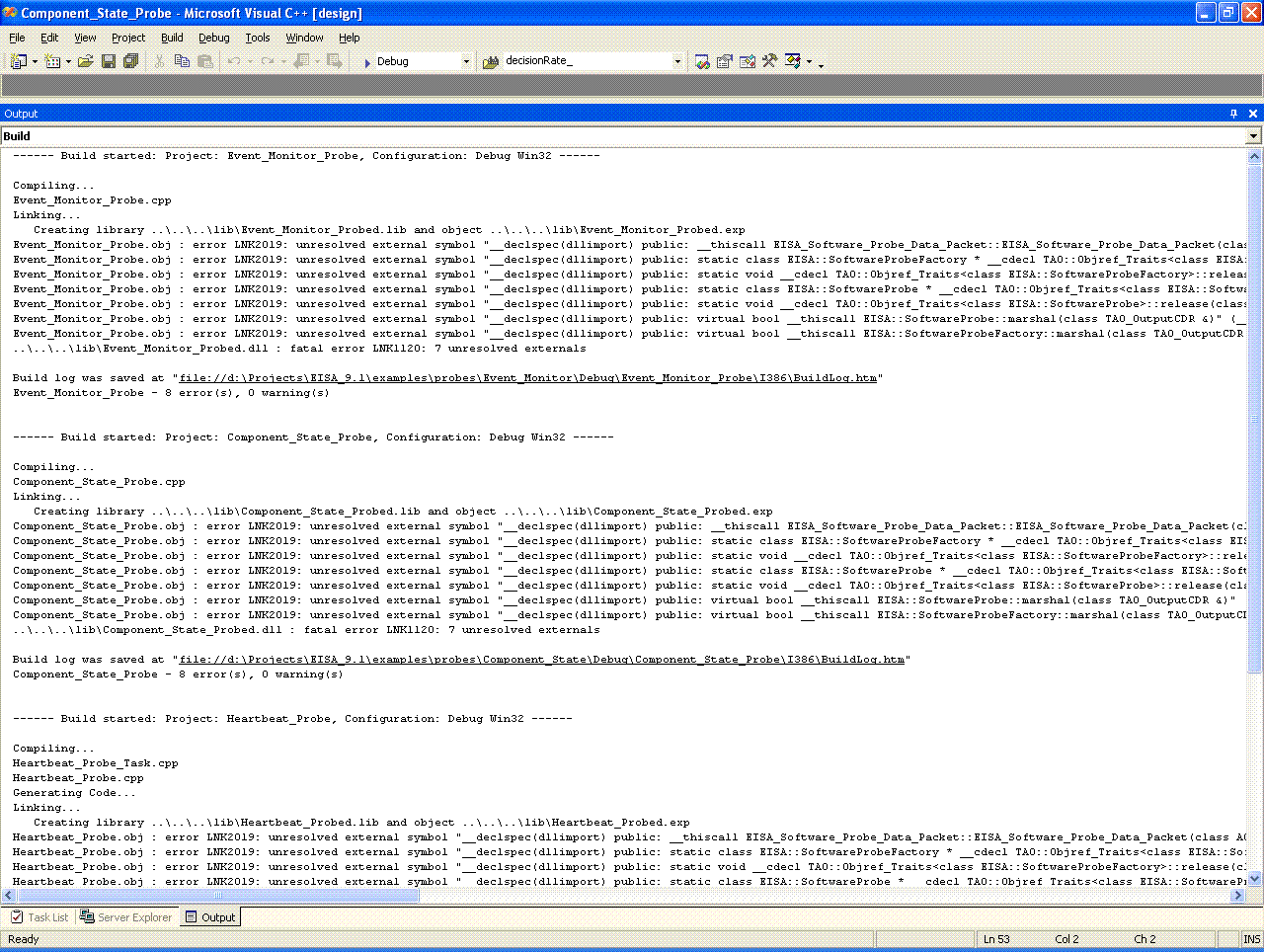Open the Toolbox hammer-and-wrench icon

(x=770, y=61)
